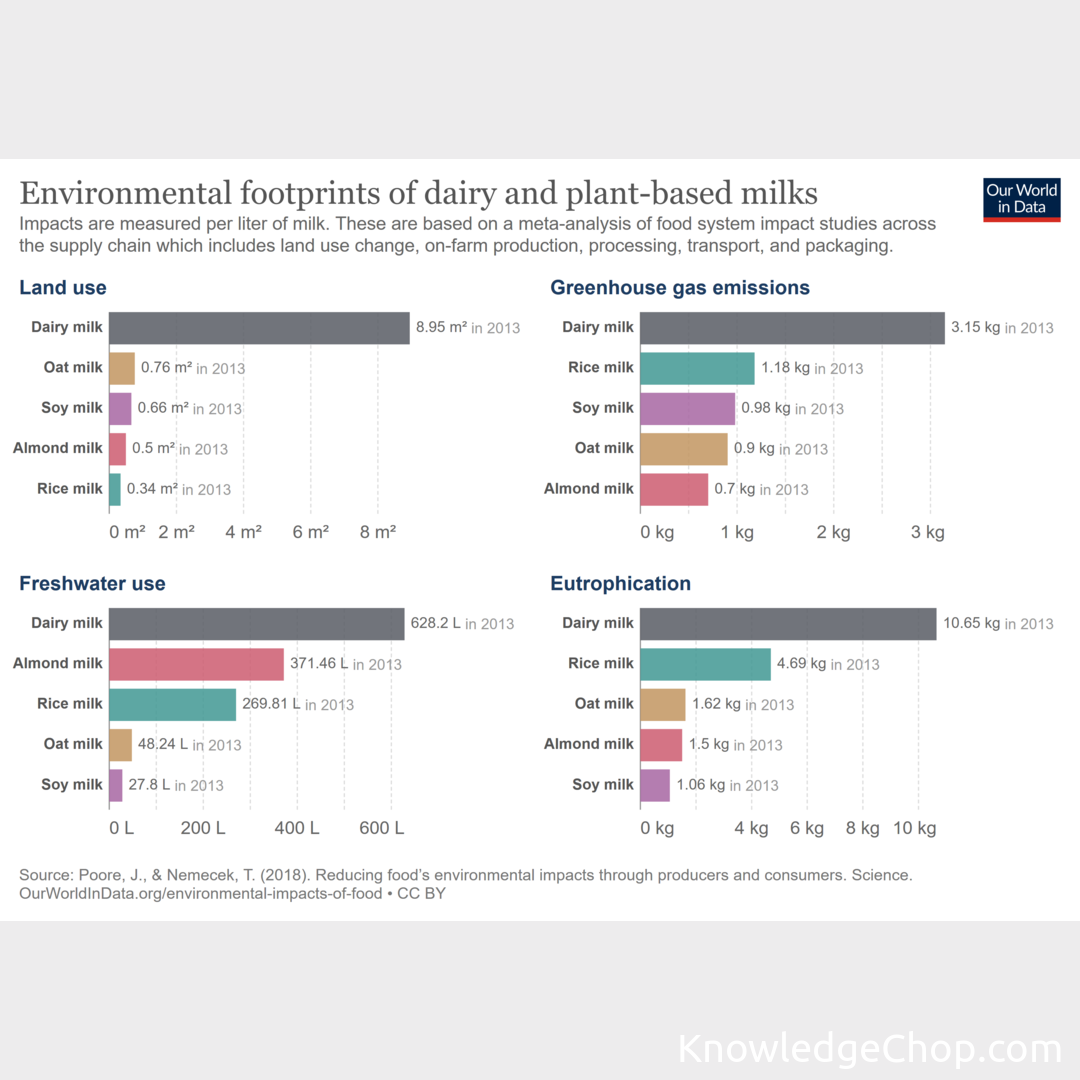Select the tan Oat milk bar in Land use
This screenshot has height=1080, width=1080.
(x=122, y=368)
